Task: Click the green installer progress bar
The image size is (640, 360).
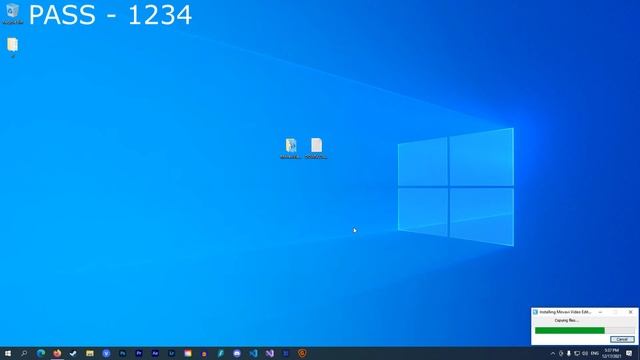Action: [584, 331]
